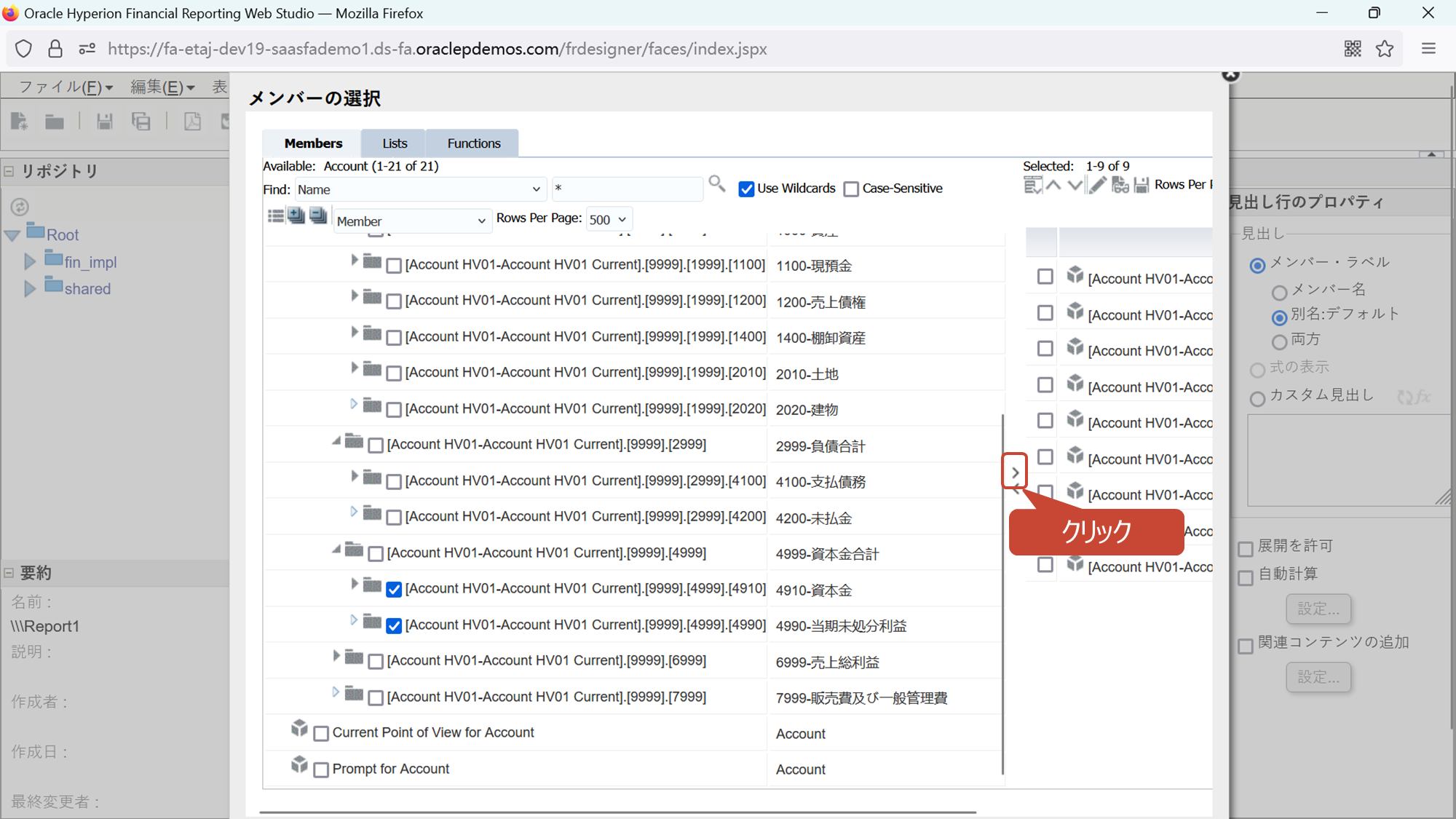Click the expand all members icon
The image size is (1456, 819).
[x=296, y=215]
